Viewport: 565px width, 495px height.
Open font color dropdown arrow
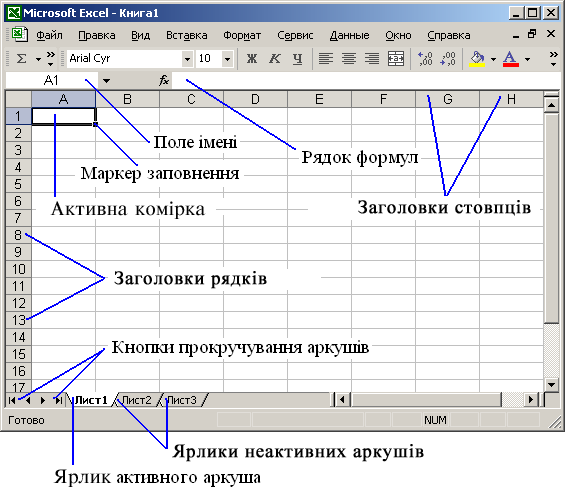click(x=527, y=59)
